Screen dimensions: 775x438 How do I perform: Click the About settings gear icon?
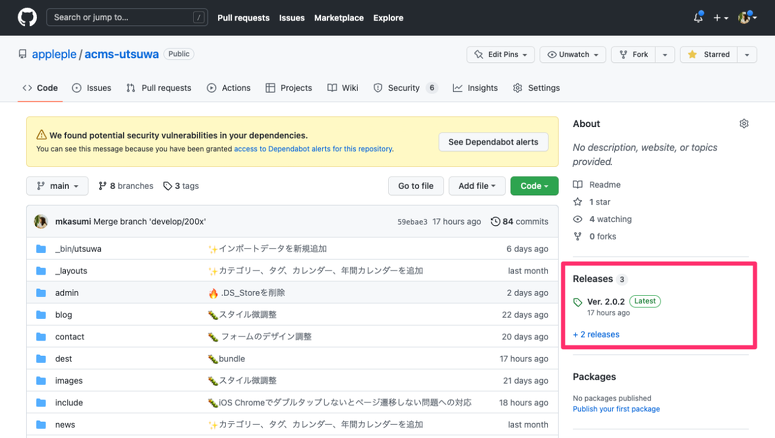click(744, 124)
